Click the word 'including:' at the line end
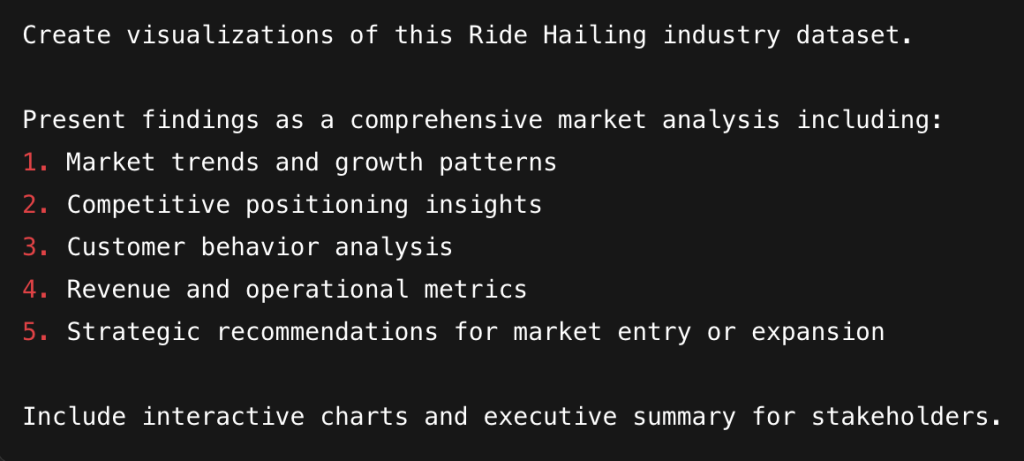Screen dimensions: 1024x461 pos(869,120)
